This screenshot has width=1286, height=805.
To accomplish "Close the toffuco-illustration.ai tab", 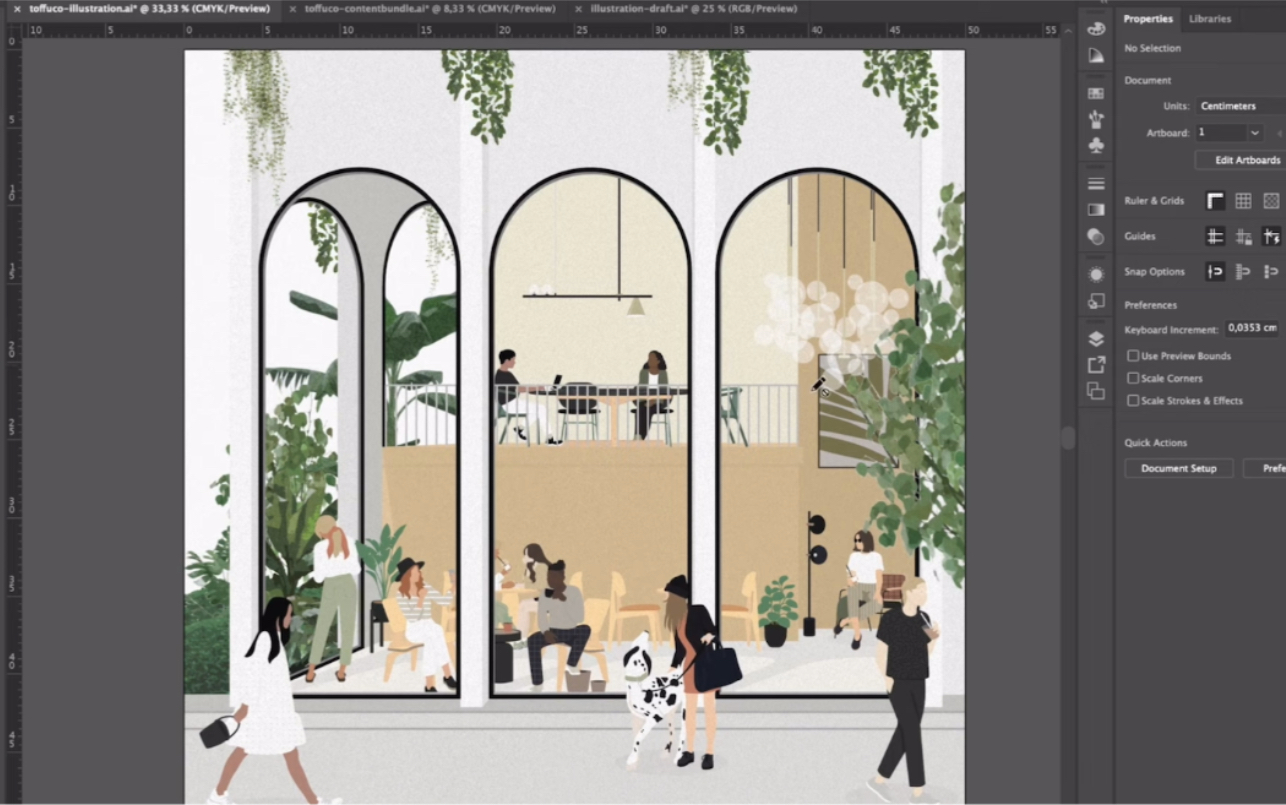I will (x=16, y=9).
